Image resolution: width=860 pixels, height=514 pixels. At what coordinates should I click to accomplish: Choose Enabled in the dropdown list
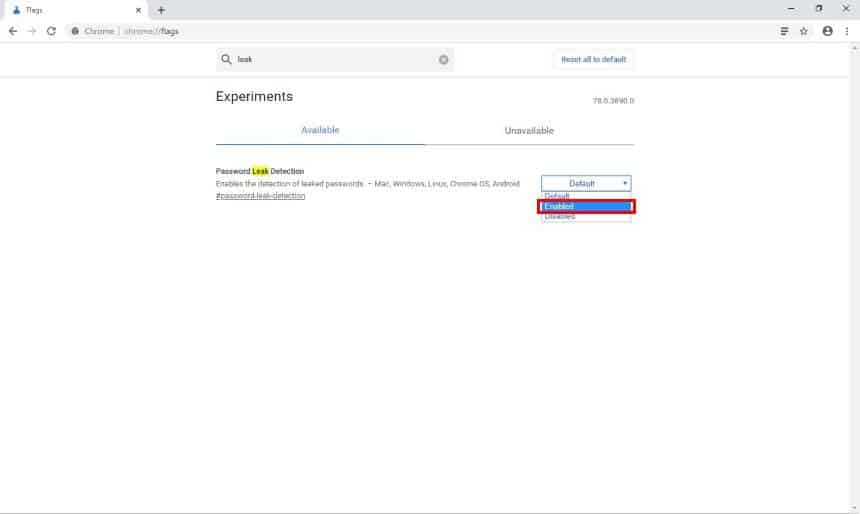[586, 206]
